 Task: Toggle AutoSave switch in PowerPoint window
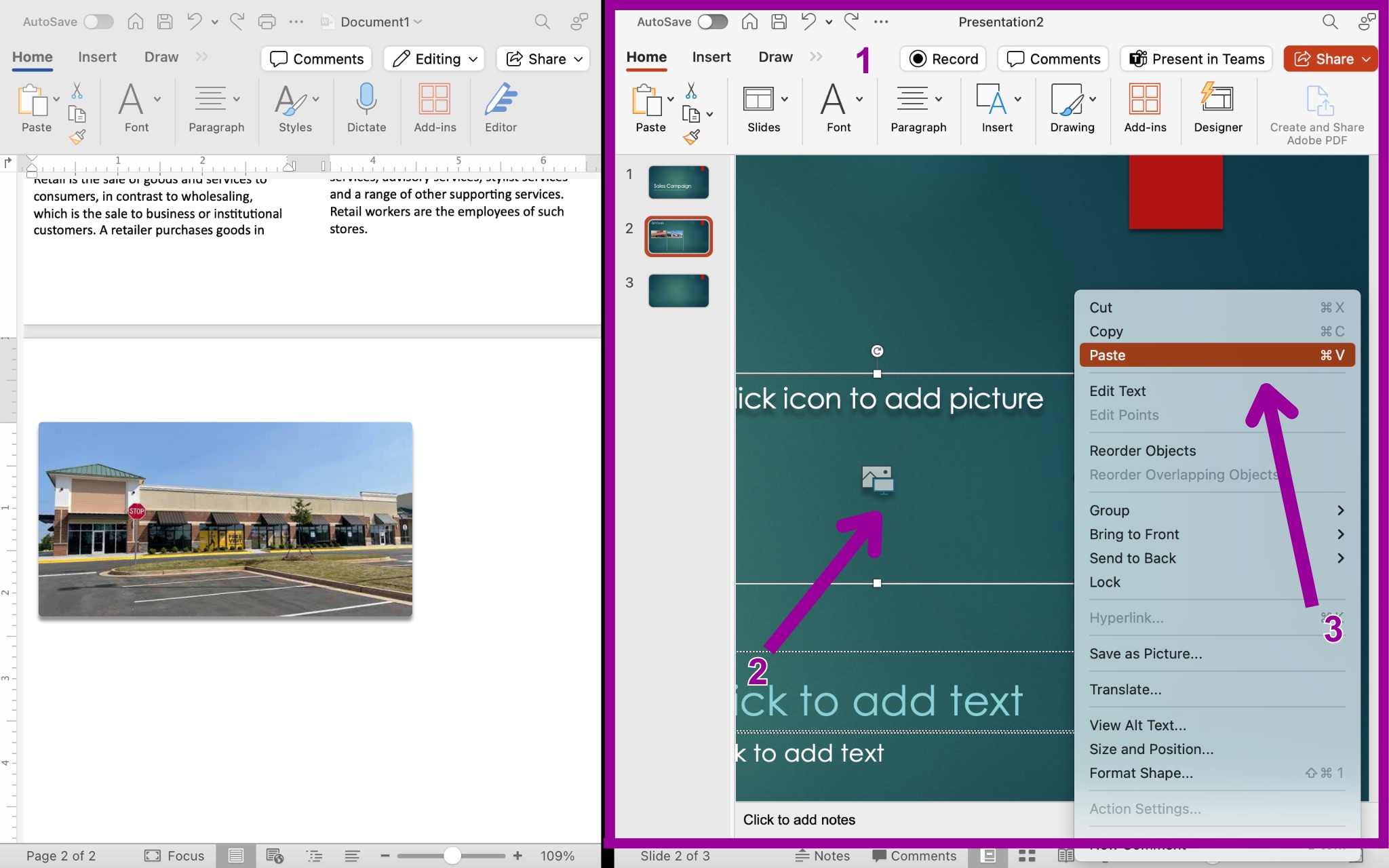(x=713, y=22)
